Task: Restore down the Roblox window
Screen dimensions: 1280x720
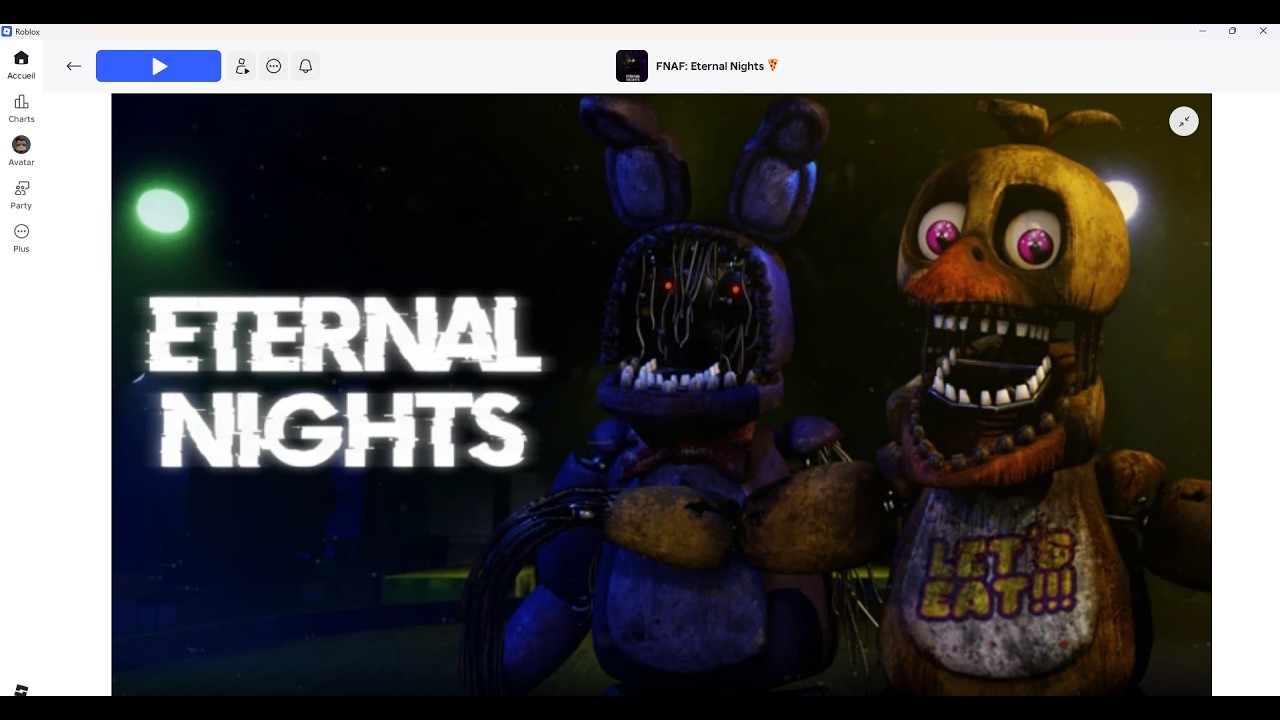Action: (1232, 31)
